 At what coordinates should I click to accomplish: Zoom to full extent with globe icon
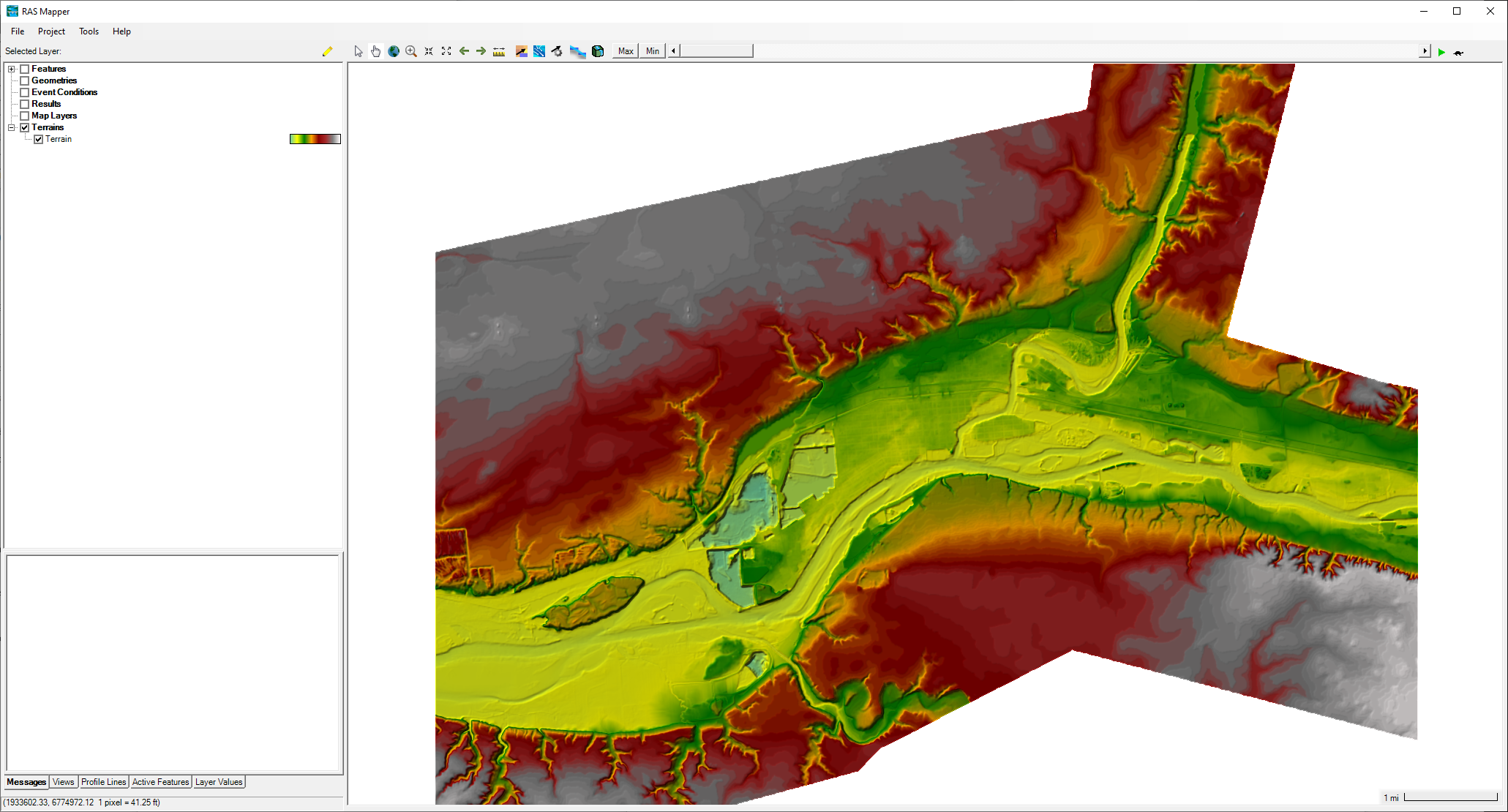(394, 51)
